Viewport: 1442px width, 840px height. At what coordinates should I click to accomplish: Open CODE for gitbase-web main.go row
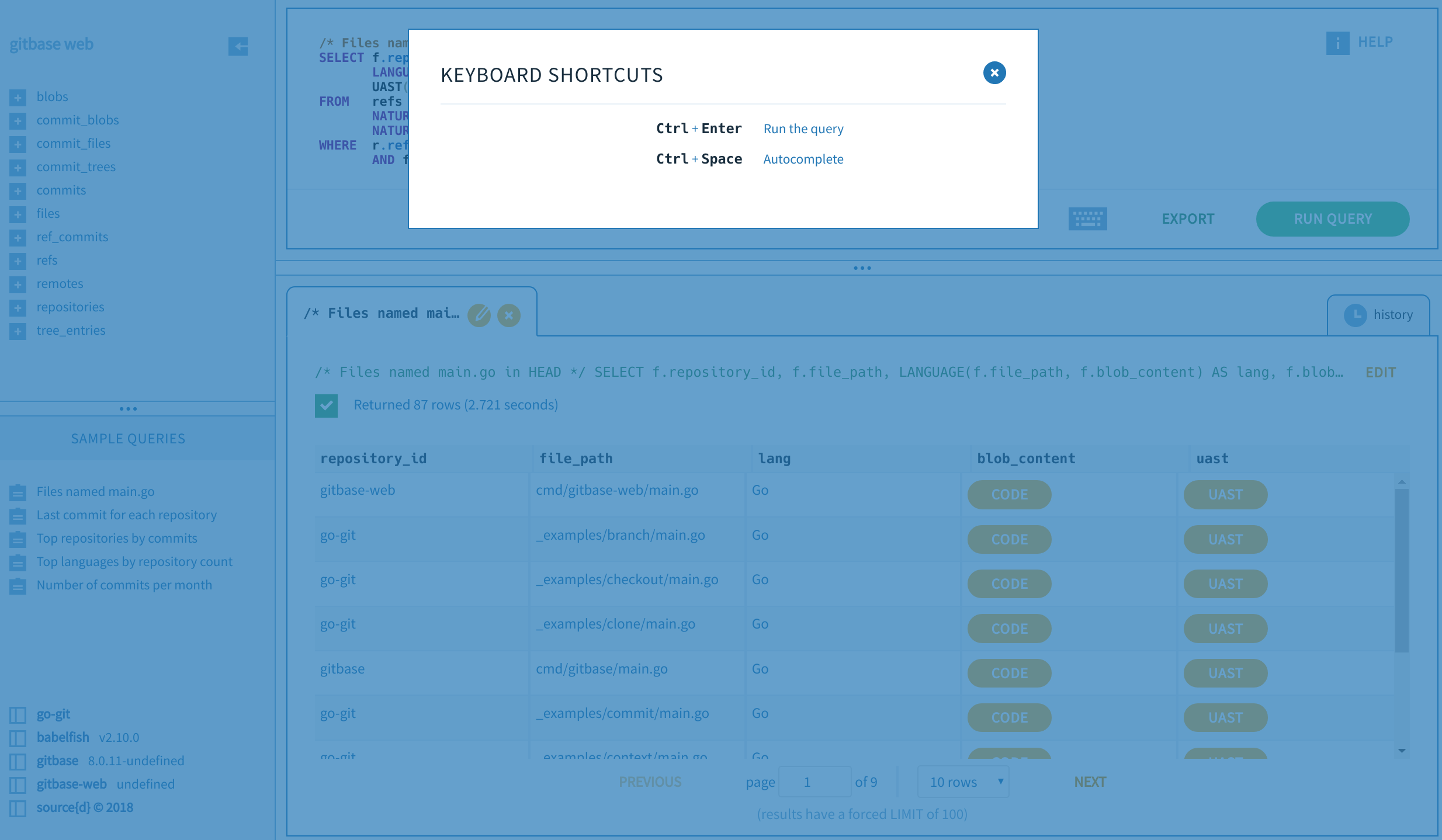(1009, 495)
